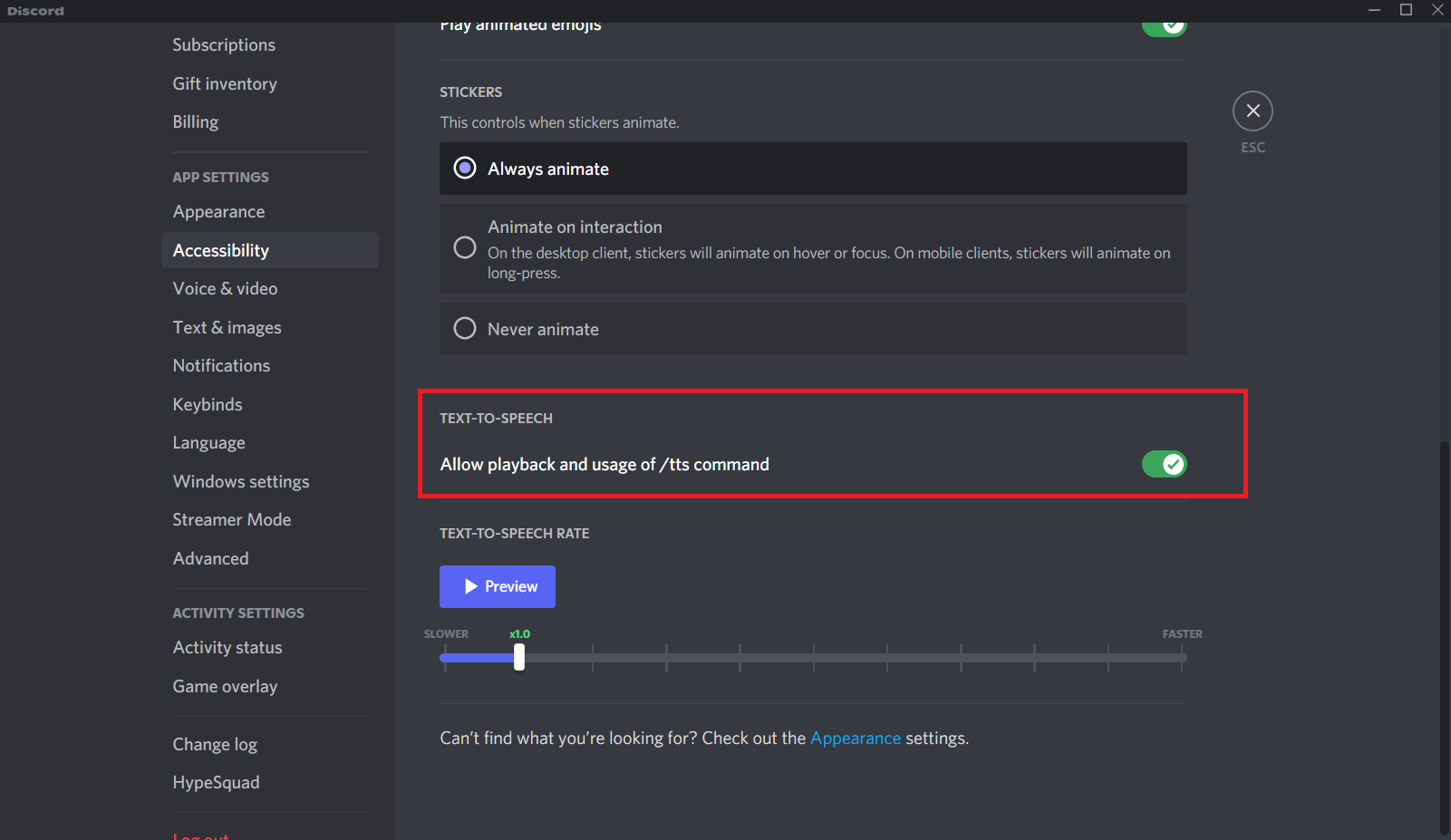The image size is (1451, 840).
Task: Close settings using the ESC button
Action: coord(1253,111)
